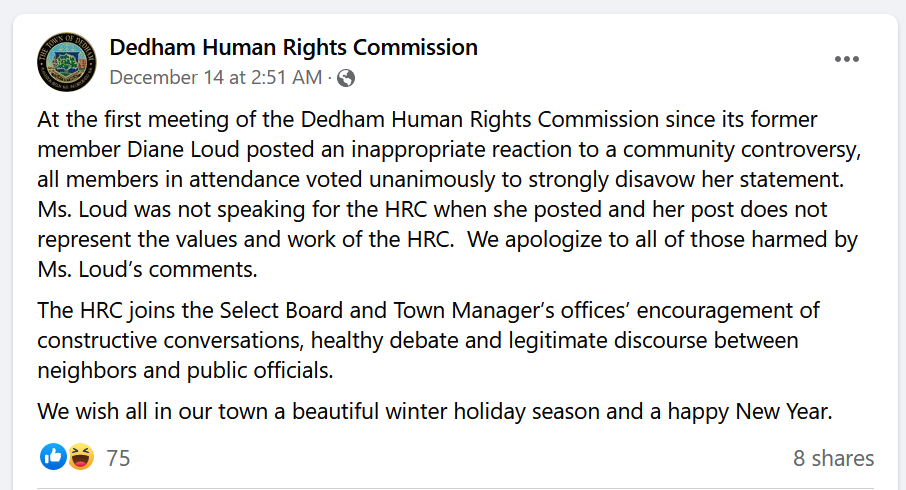Image resolution: width=906 pixels, height=490 pixels.
Task: Click the blue Like reaction icon
Action: pyautogui.click(x=53, y=457)
